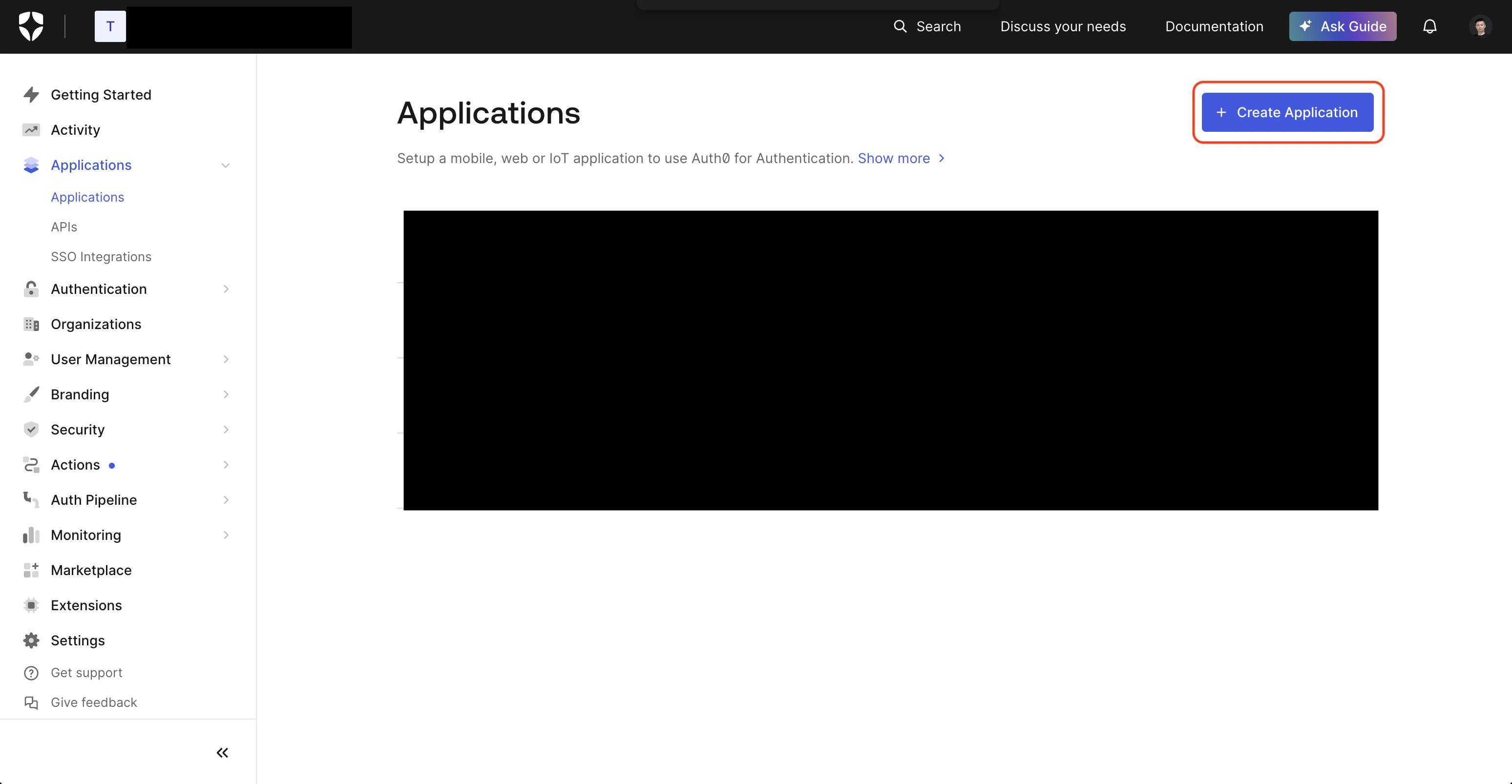Open the user profile avatar menu
Viewport: 1512px width, 784px height.
[x=1480, y=26]
